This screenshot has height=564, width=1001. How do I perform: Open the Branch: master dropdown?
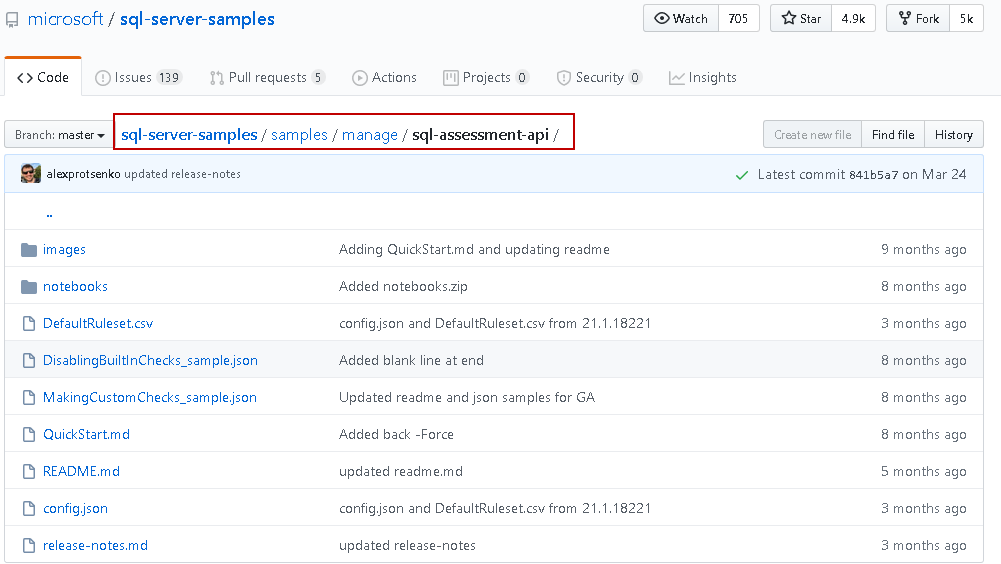(x=59, y=135)
